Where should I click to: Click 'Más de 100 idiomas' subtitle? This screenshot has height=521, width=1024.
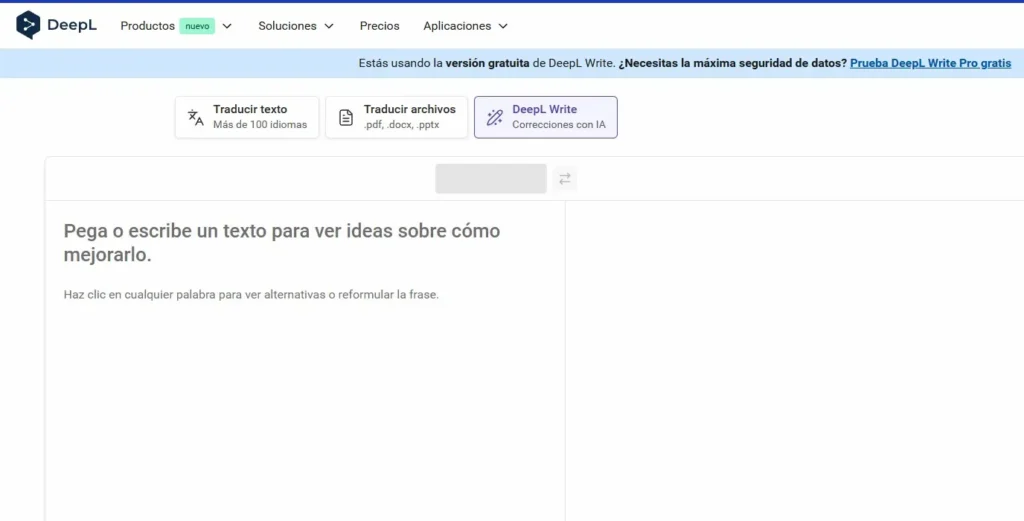260,125
